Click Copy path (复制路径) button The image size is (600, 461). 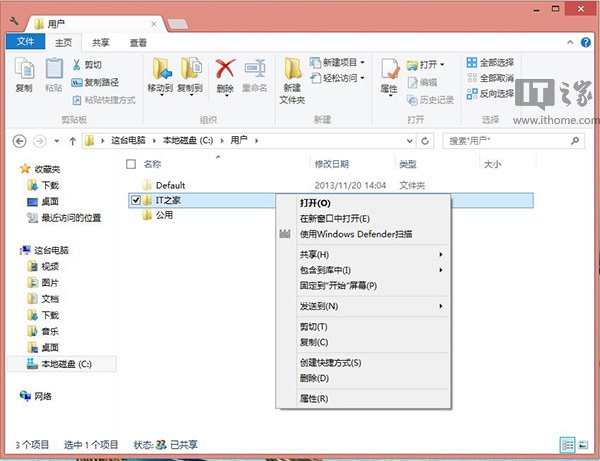point(102,81)
